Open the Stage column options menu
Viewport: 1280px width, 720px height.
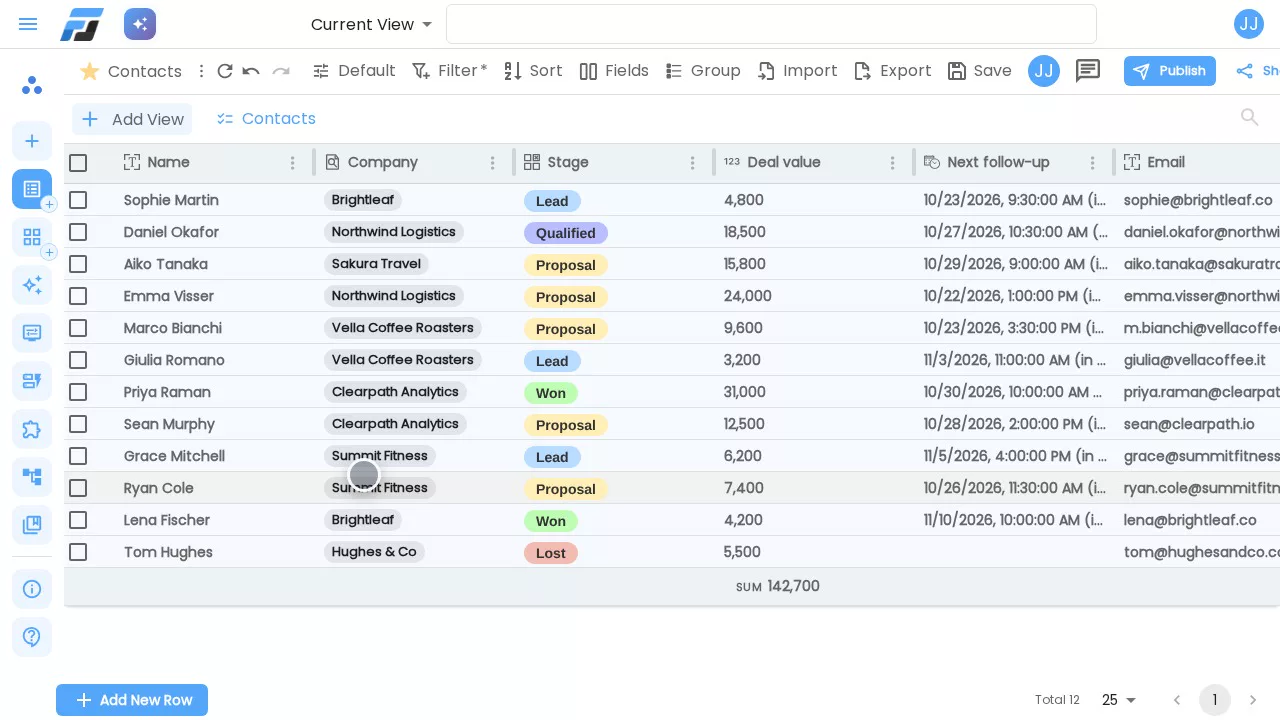693,163
